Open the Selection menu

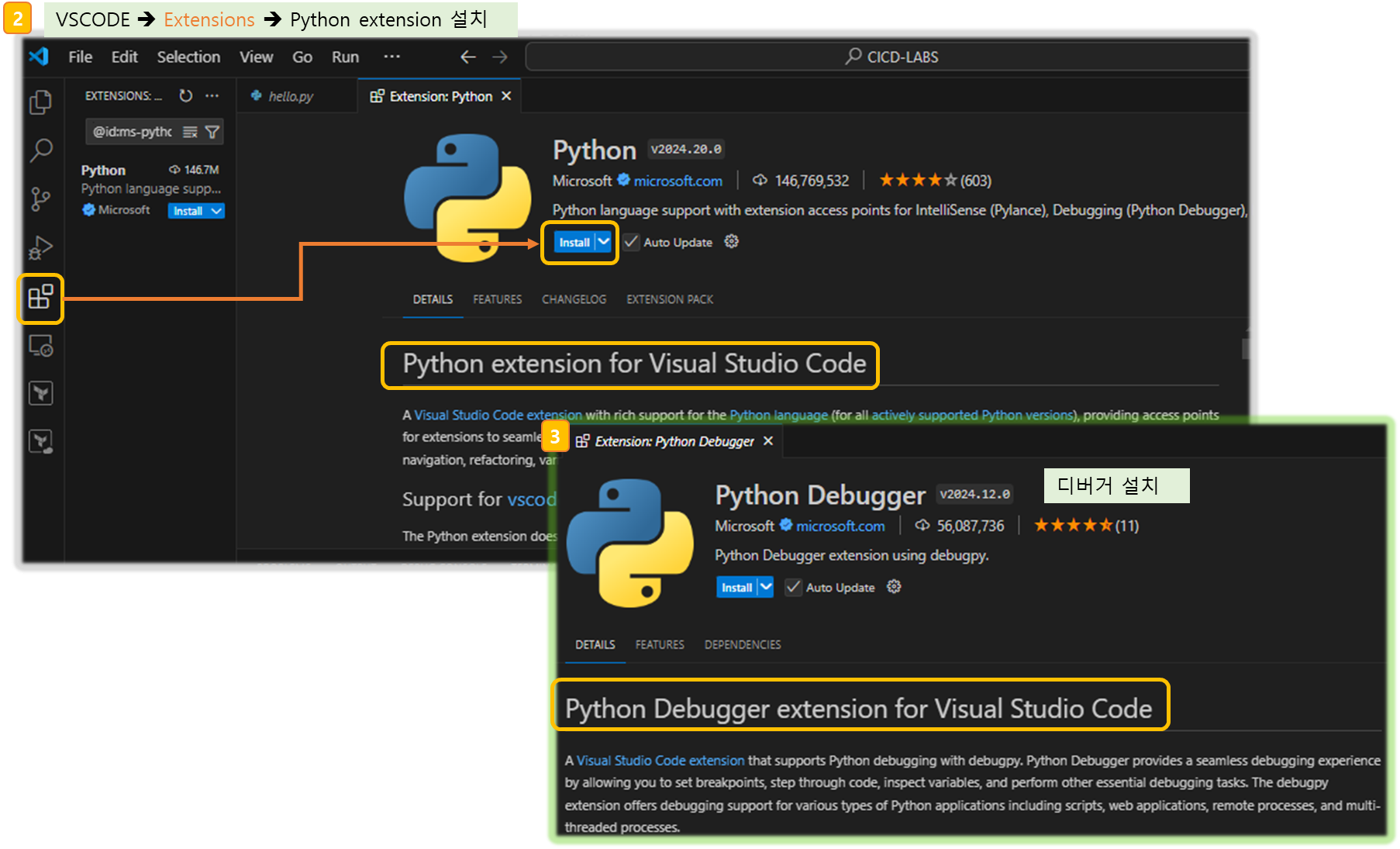pyautogui.click(x=188, y=57)
